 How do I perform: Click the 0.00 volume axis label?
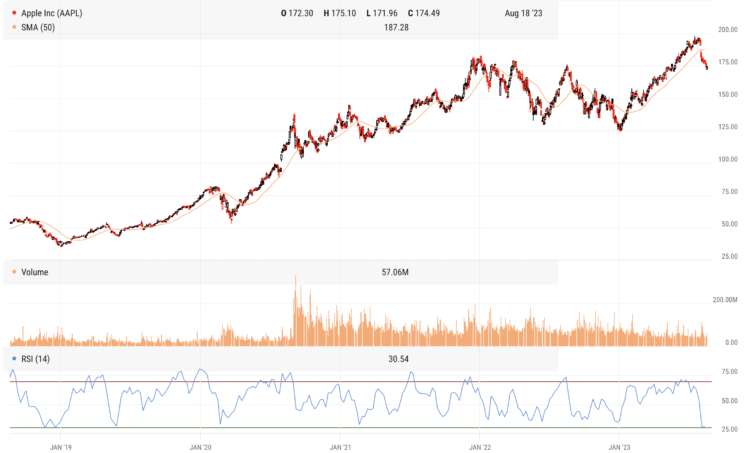coord(731,343)
